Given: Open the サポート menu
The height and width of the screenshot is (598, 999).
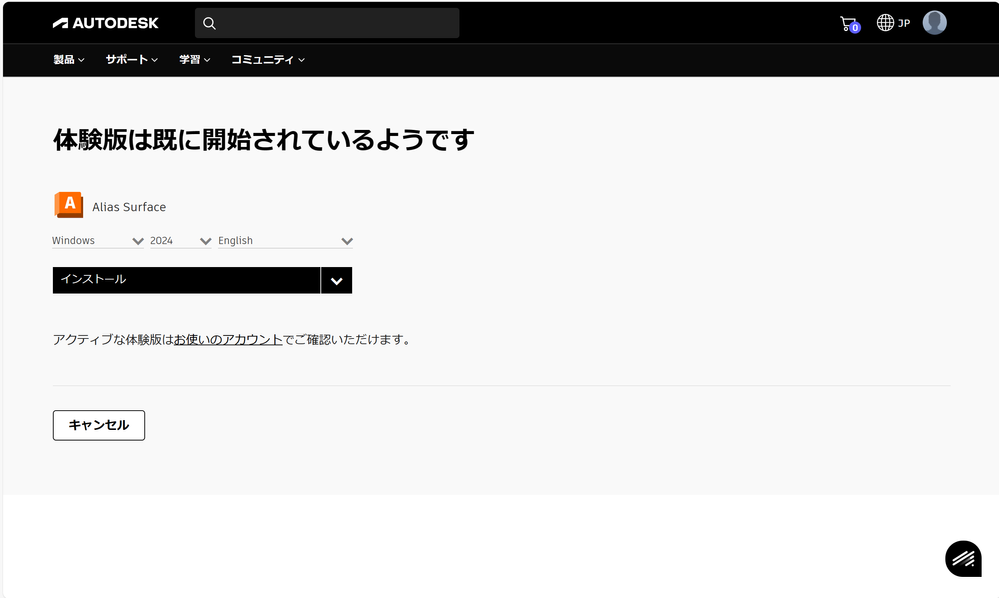Looking at the screenshot, I should 131,60.
